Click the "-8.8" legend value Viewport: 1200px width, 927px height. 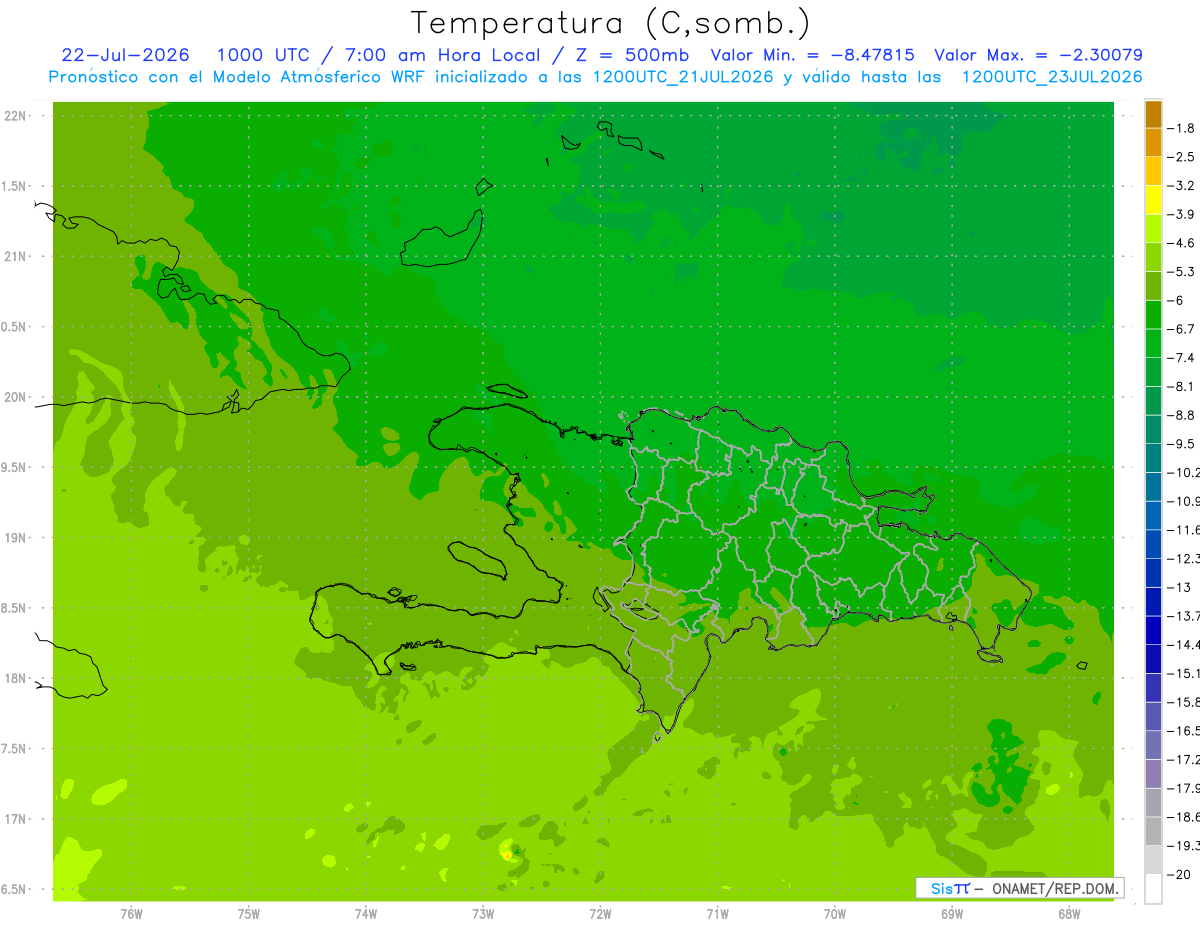coord(1183,415)
